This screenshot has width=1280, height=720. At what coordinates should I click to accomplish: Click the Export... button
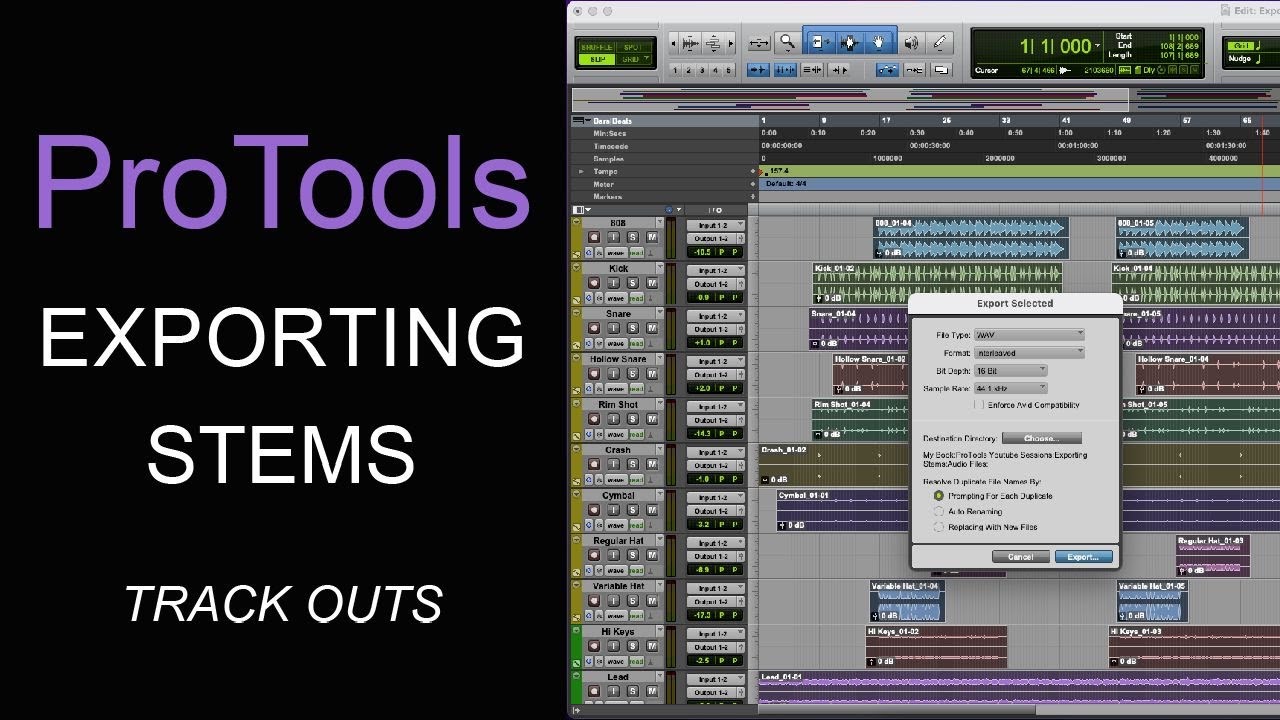click(x=1083, y=557)
